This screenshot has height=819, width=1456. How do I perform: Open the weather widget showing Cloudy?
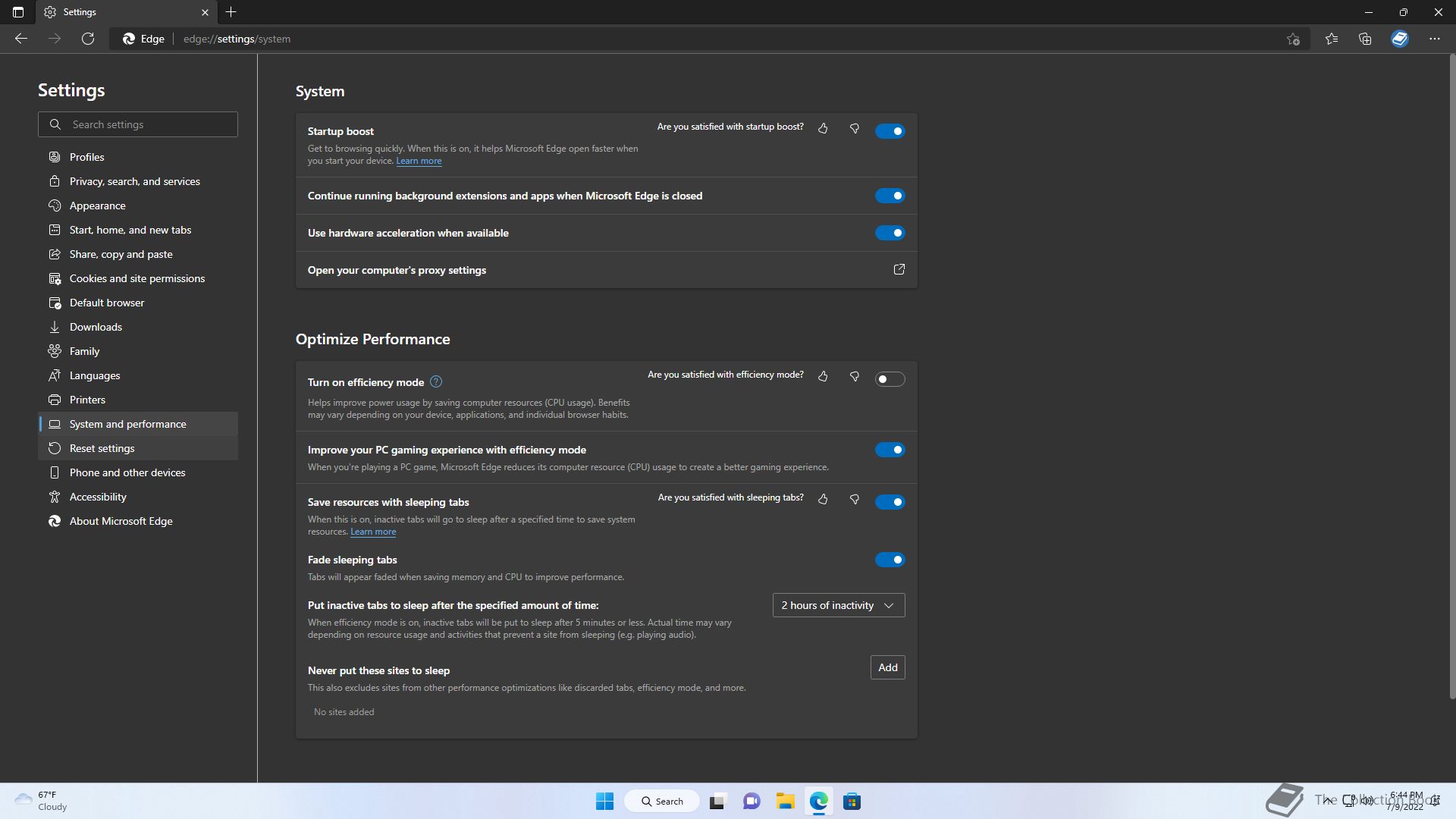pyautogui.click(x=42, y=801)
